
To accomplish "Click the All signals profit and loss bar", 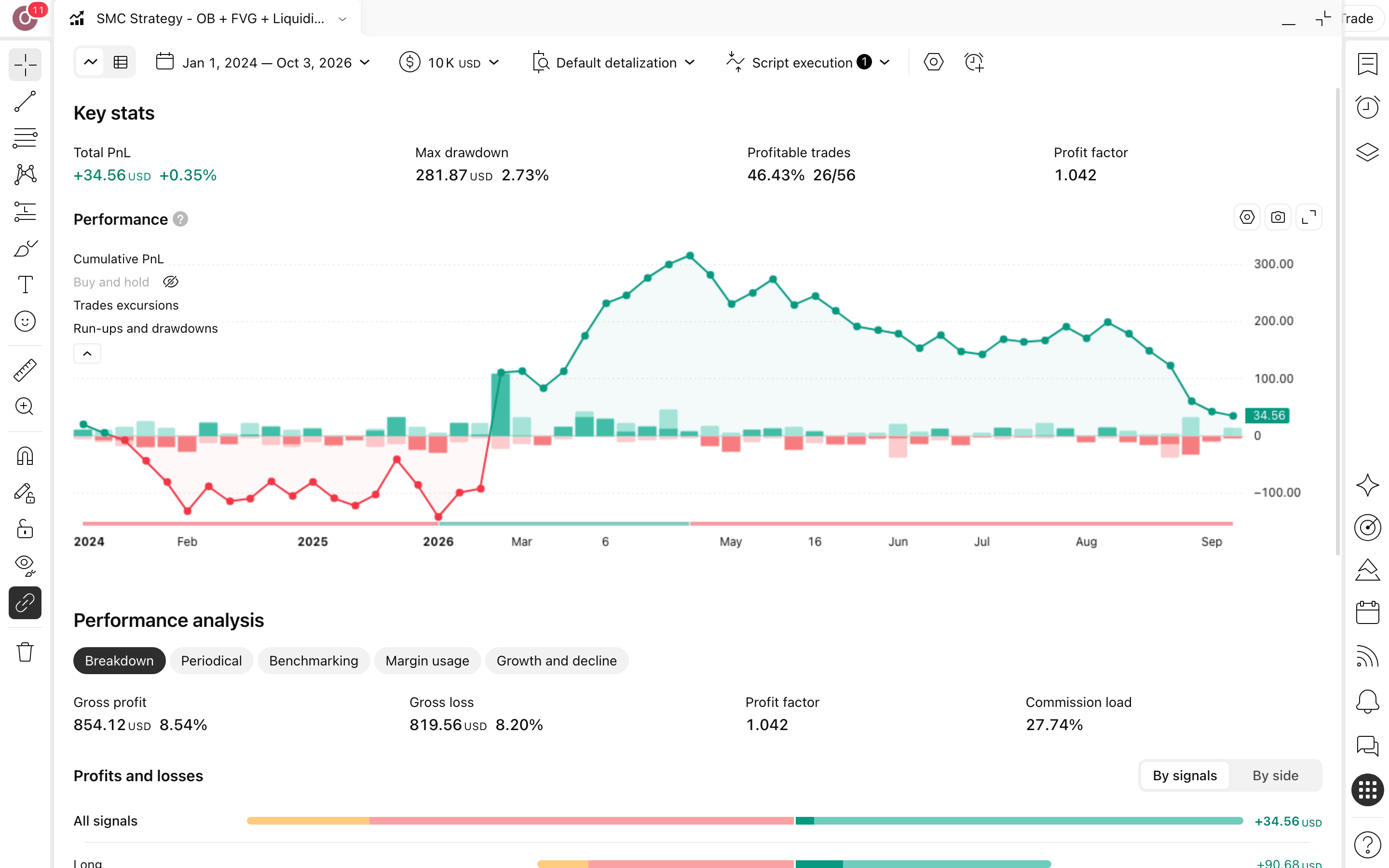I will point(745,821).
